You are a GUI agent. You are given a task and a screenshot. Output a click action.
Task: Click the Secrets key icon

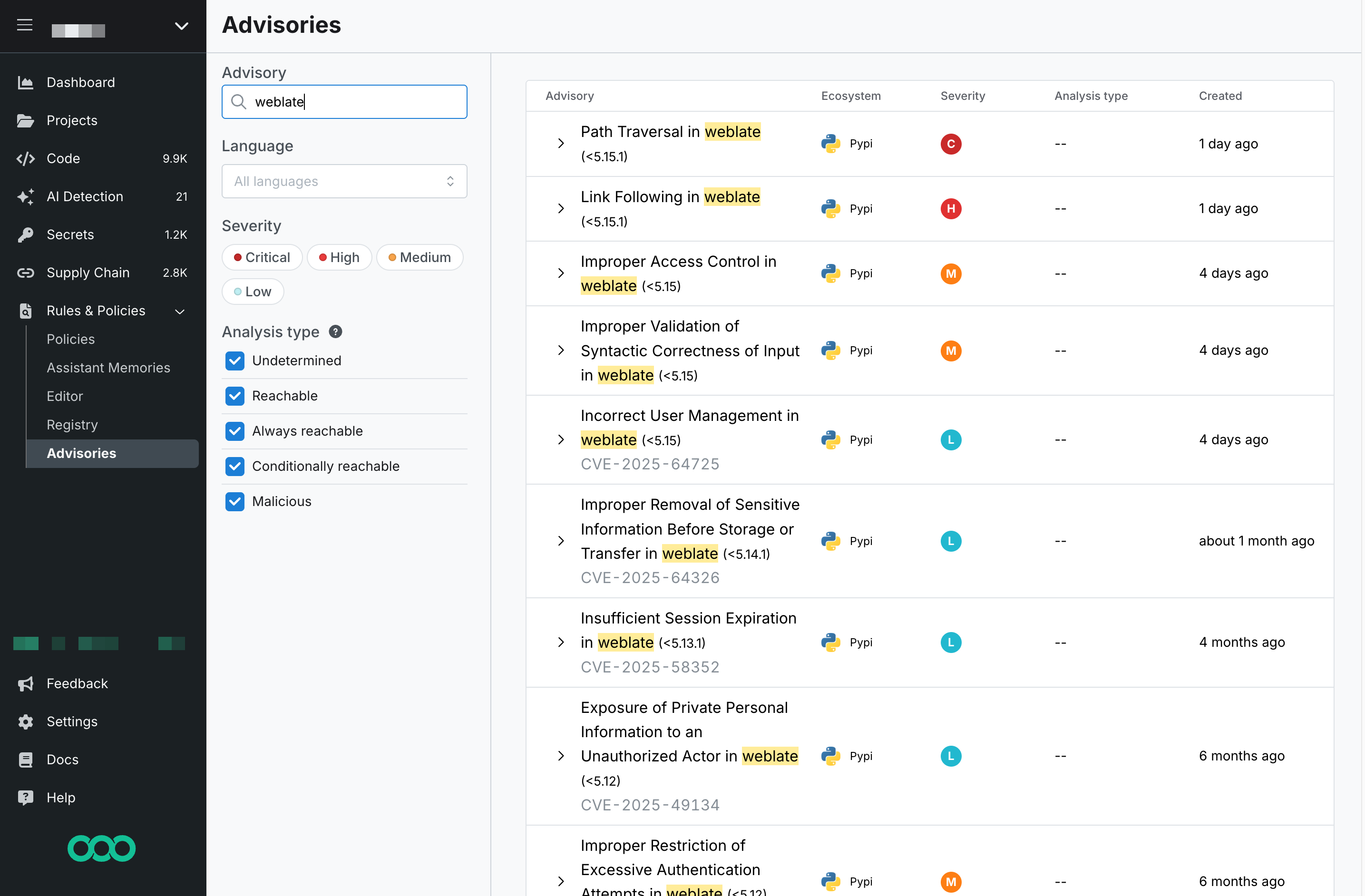click(26, 234)
